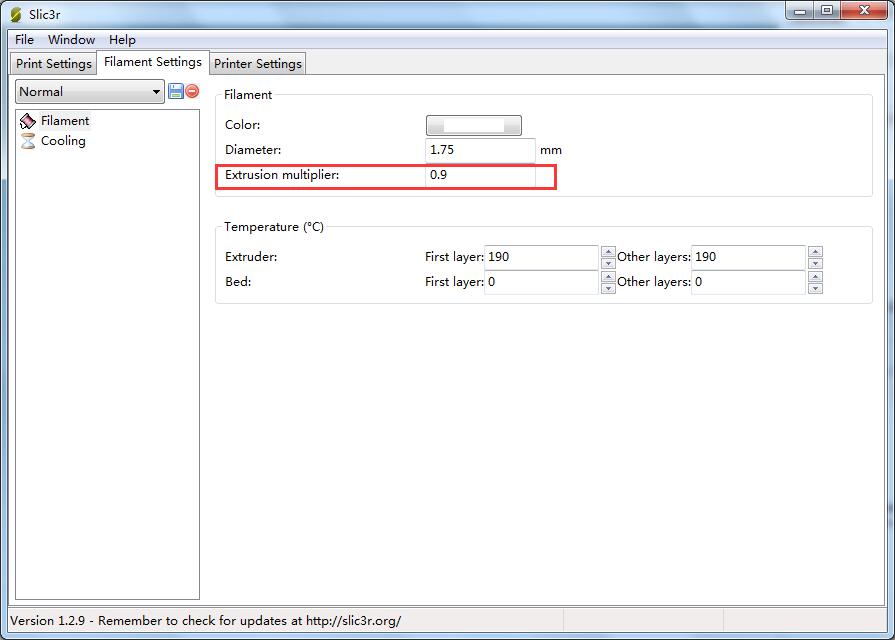
Task: Switch to the Print Settings tab
Action: tap(54, 63)
